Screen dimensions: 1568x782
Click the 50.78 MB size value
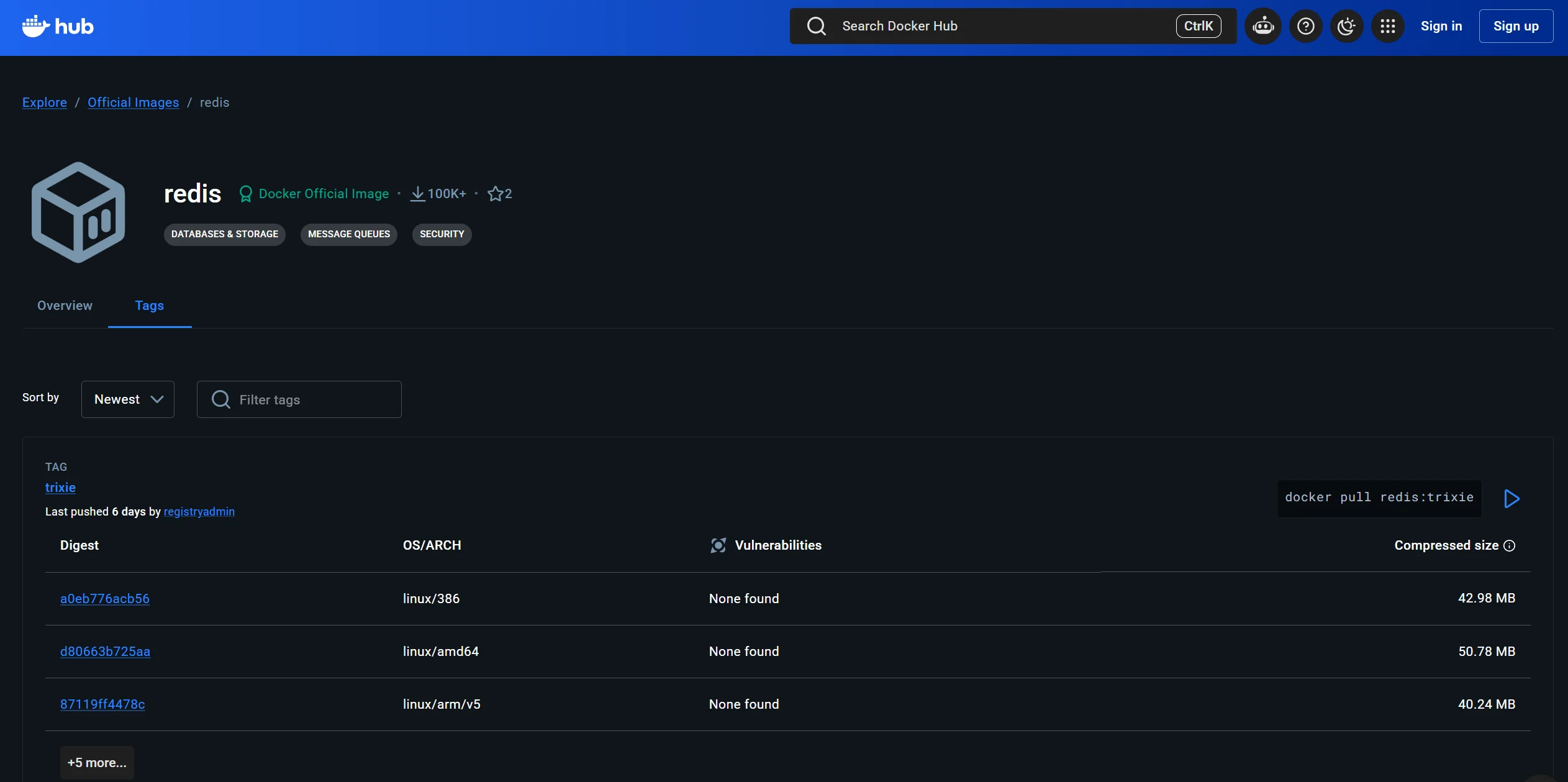click(1487, 652)
